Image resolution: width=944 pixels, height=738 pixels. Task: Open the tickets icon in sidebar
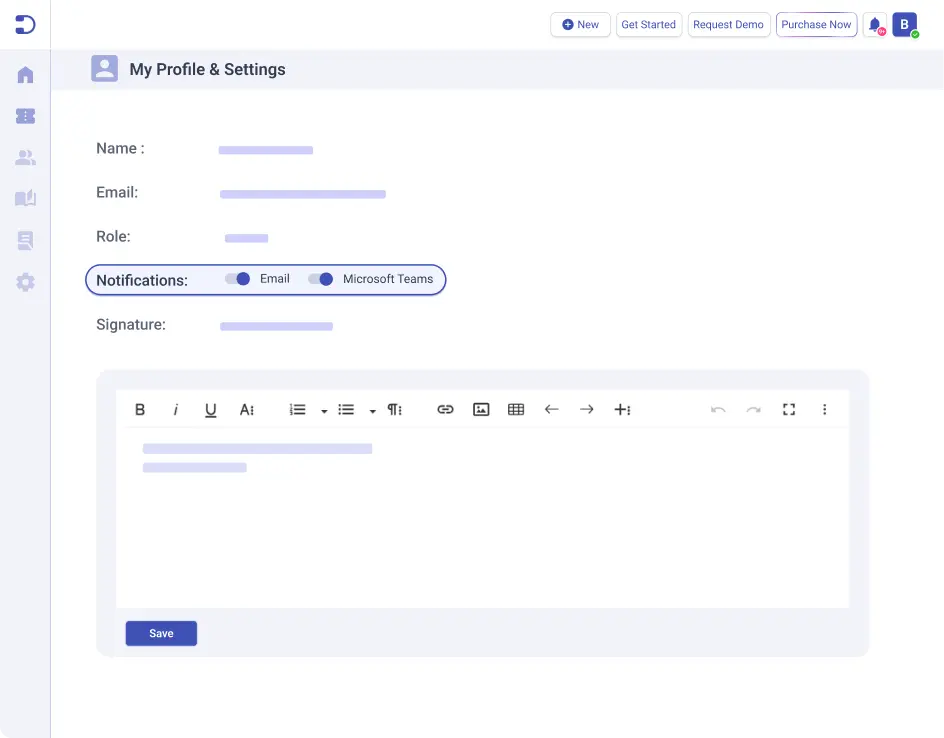(x=25, y=116)
